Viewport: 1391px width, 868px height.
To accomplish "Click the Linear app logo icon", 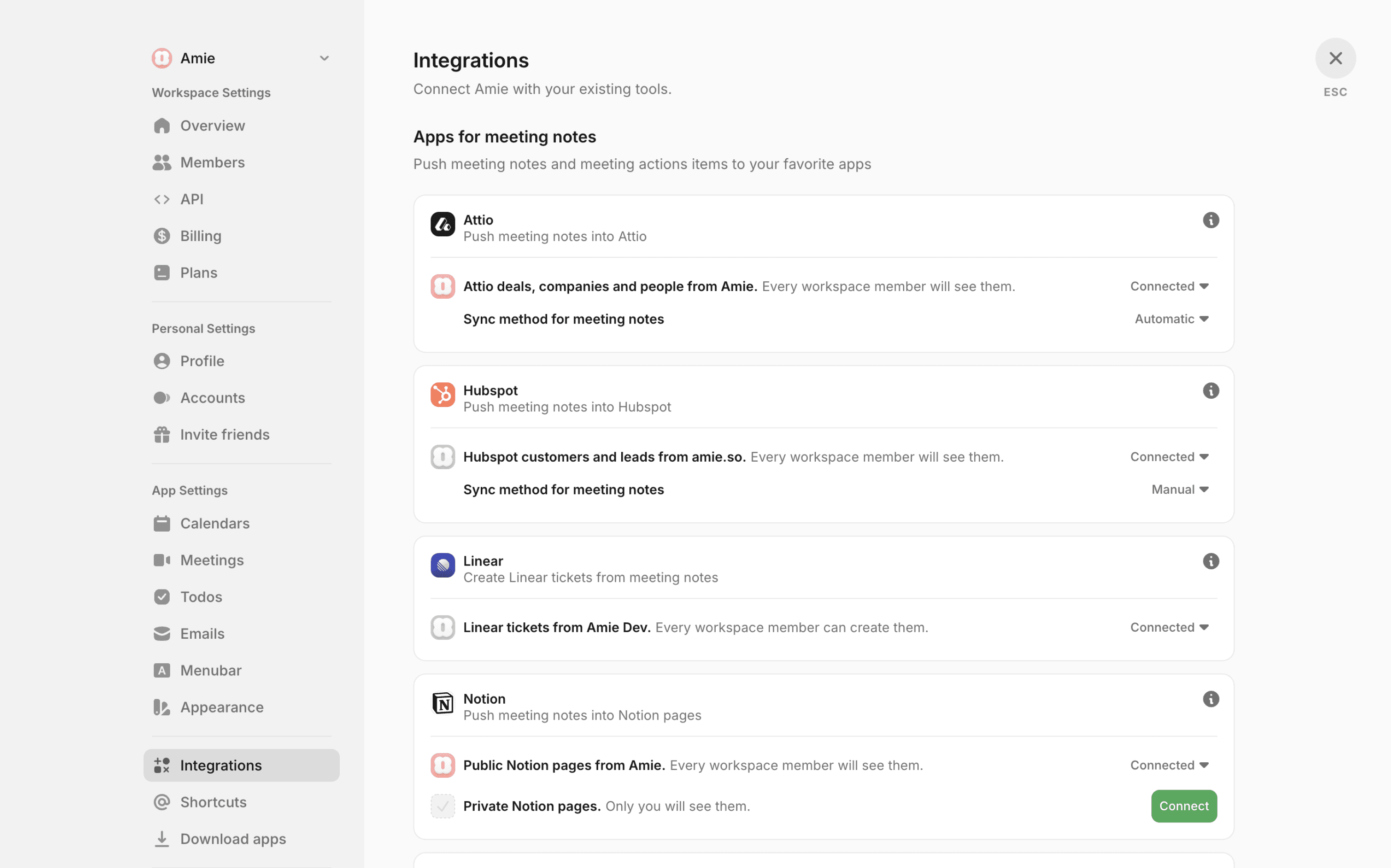I will point(442,565).
